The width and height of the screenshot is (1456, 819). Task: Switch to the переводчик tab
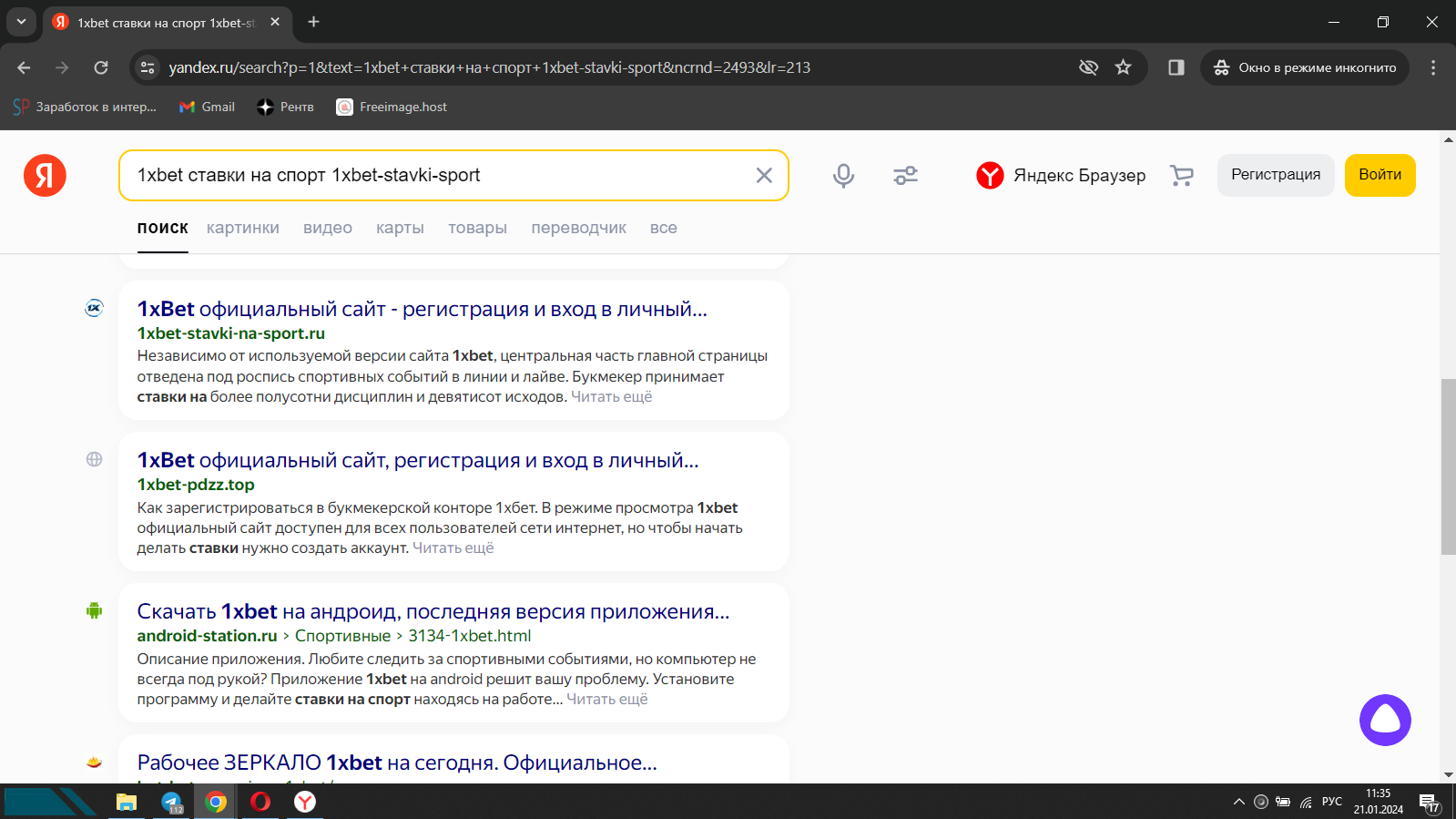point(578,228)
